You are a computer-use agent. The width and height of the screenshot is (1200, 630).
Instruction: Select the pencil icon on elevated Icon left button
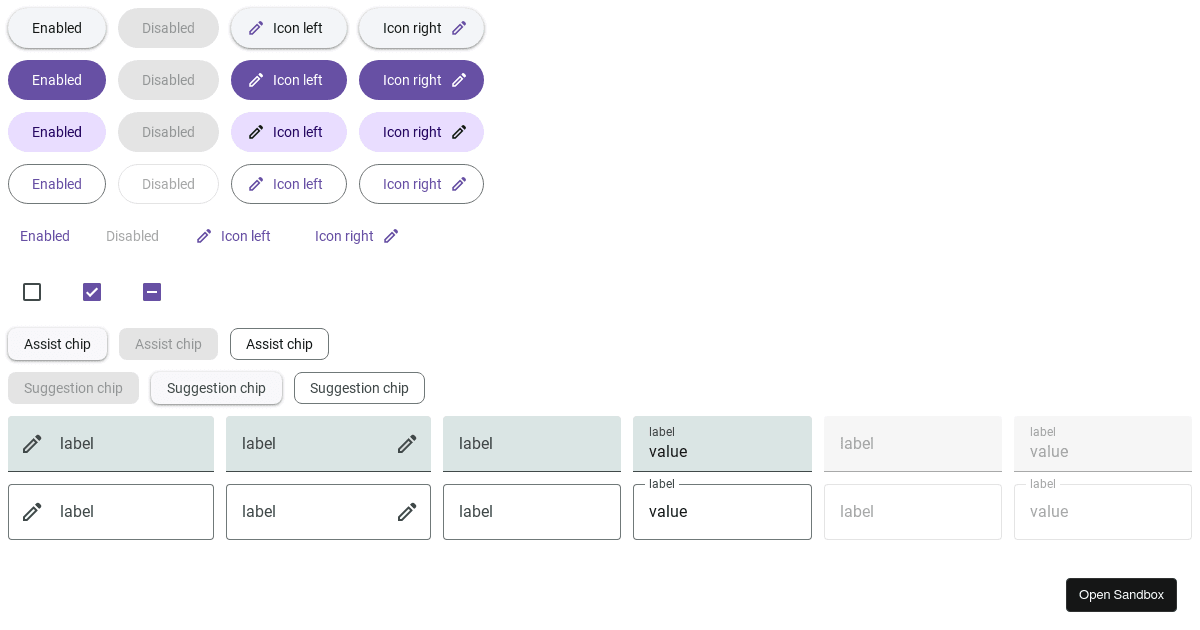click(256, 28)
